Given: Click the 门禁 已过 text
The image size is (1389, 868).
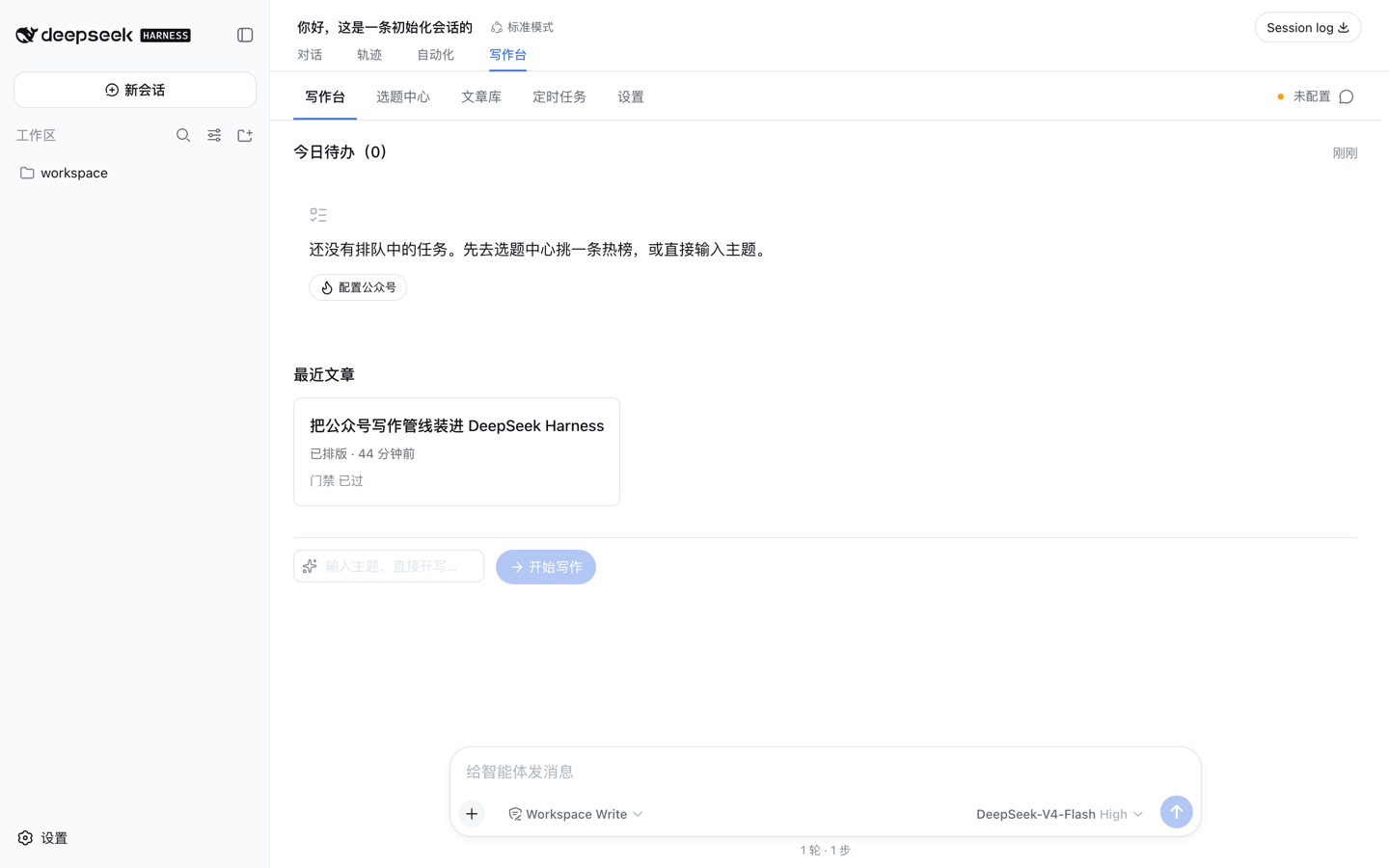Looking at the screenshot, I should [337, 480].
